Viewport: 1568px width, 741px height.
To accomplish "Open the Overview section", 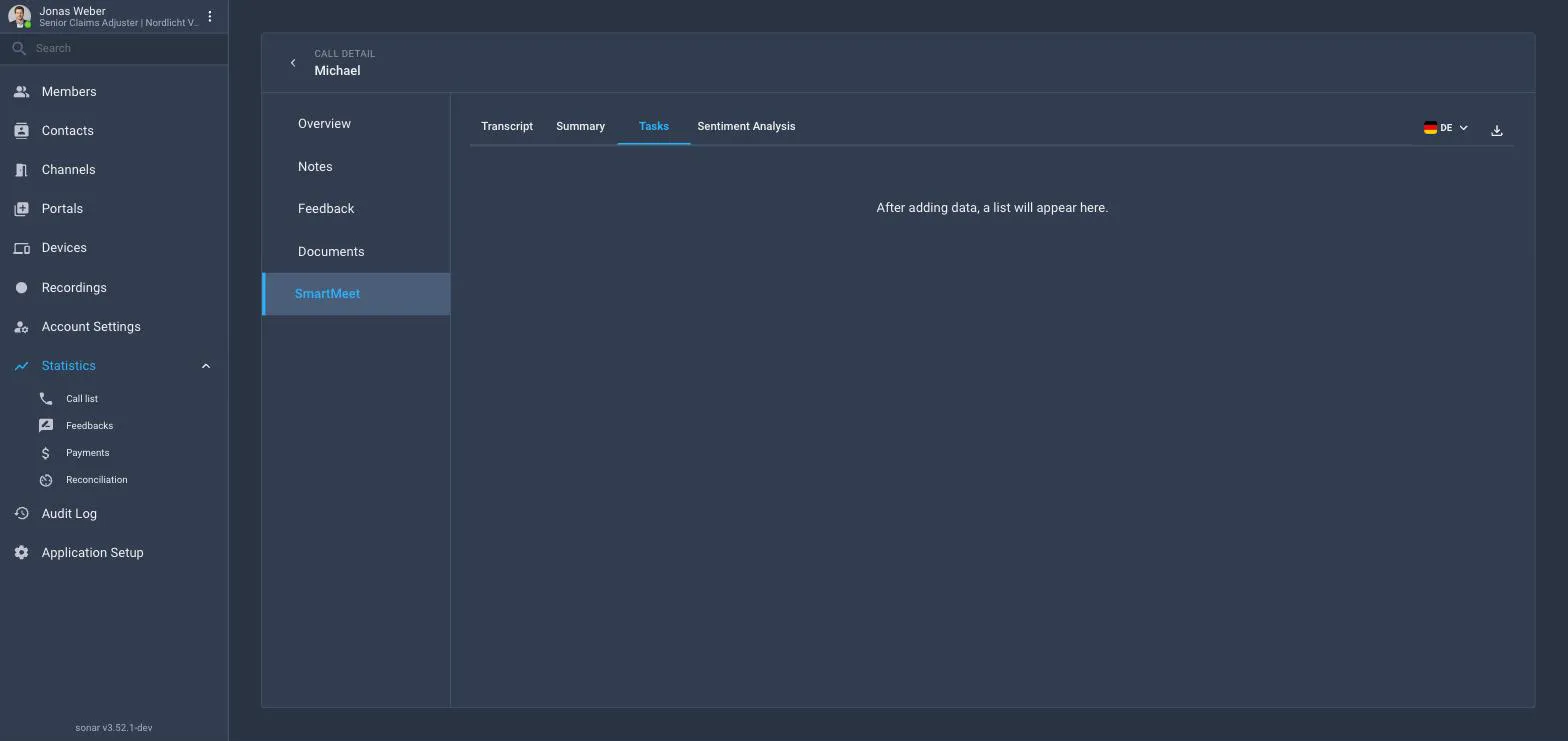I will coord(356,124).
